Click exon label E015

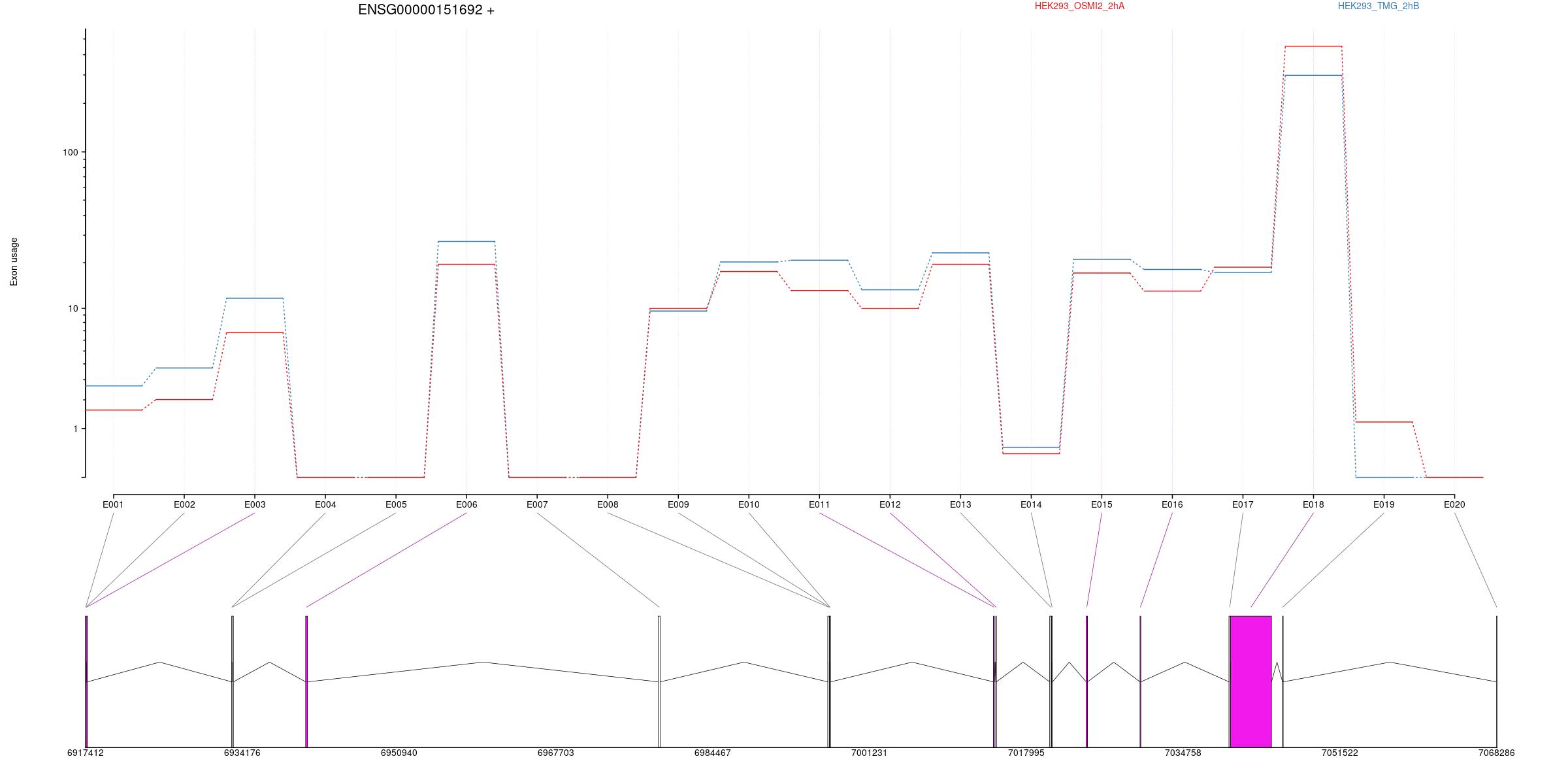click(1102, 504)
